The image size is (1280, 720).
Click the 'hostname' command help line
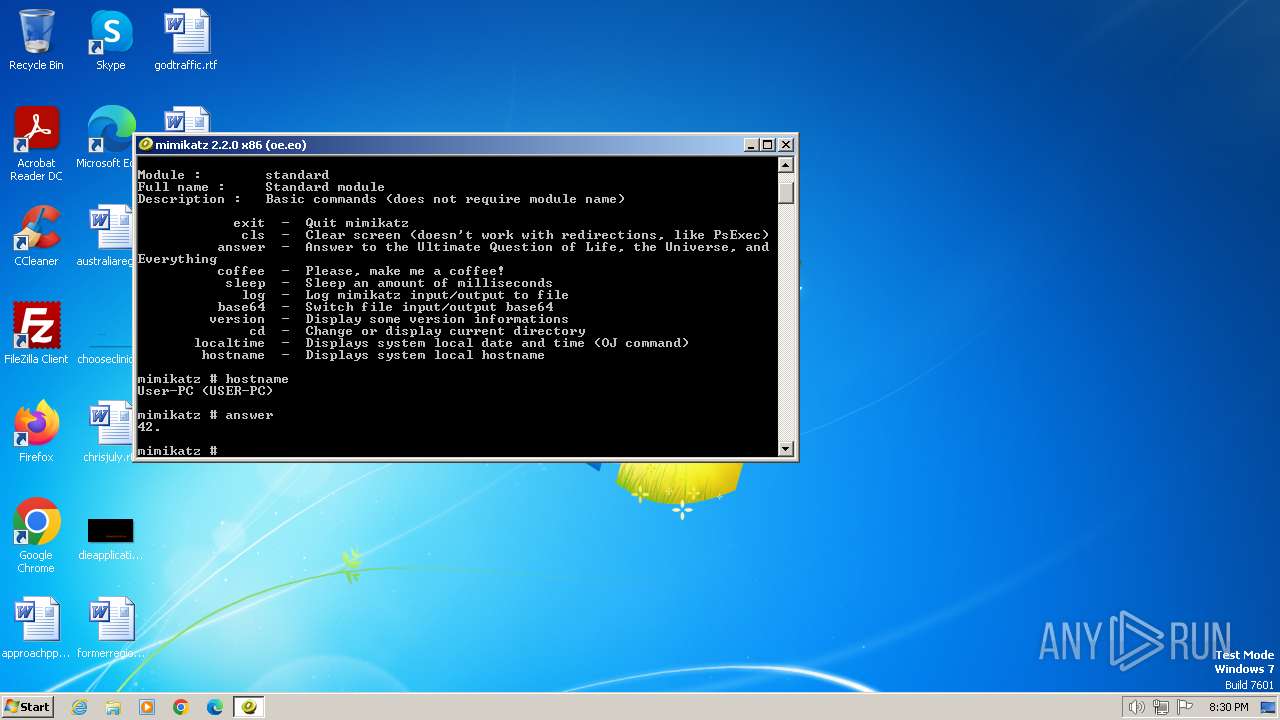(373, 355)
